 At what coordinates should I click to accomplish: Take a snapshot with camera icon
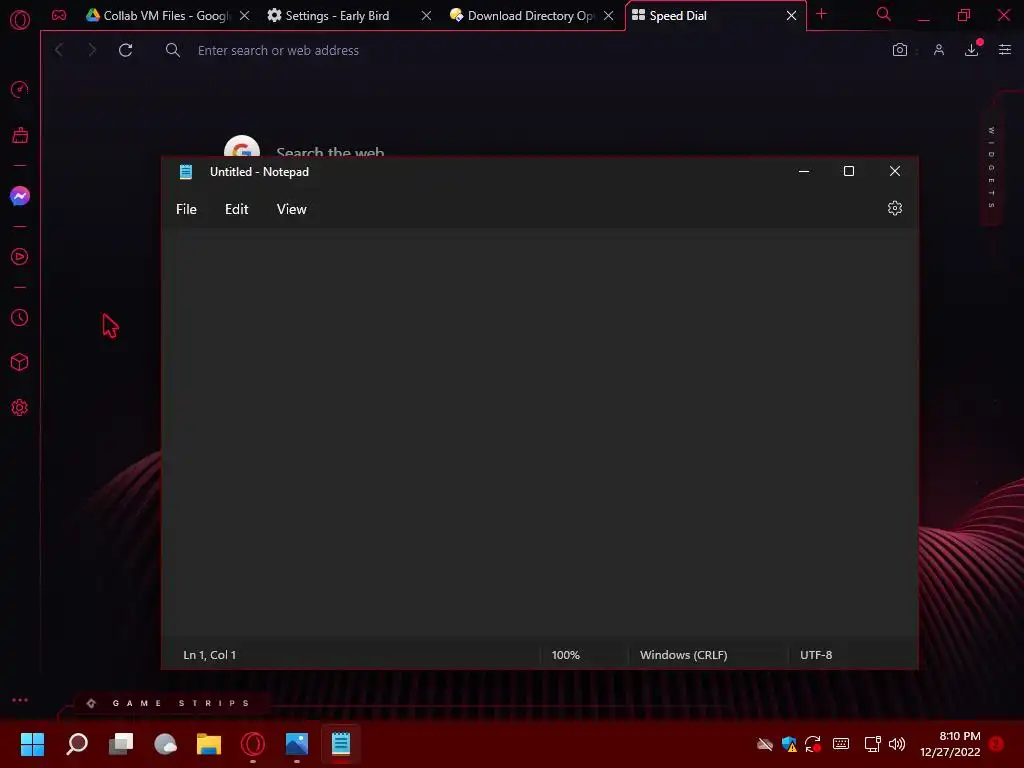tap(900, 50)
